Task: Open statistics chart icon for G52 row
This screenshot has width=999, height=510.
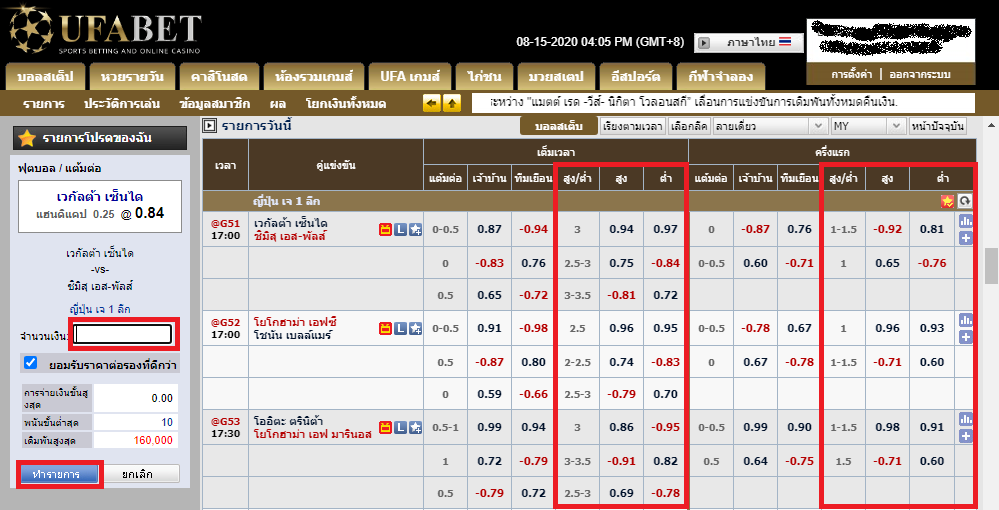Action: [966, 320]
